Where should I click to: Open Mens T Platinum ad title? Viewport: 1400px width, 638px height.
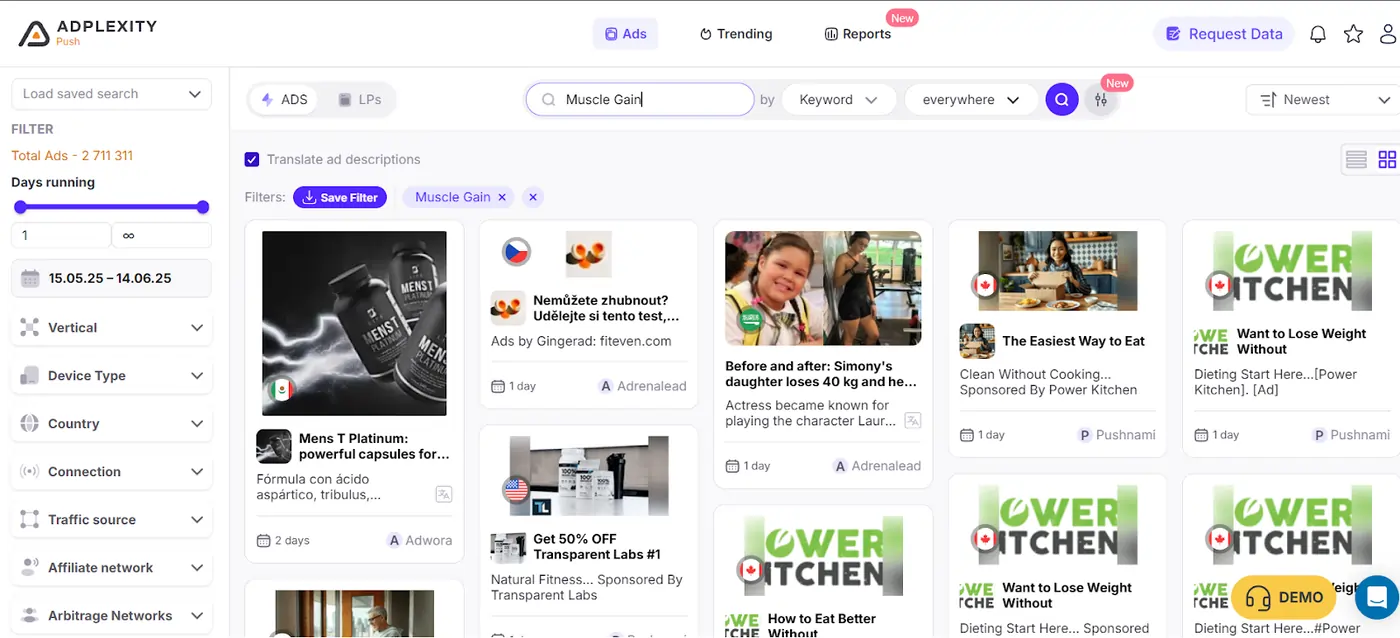tap(374, 446)
